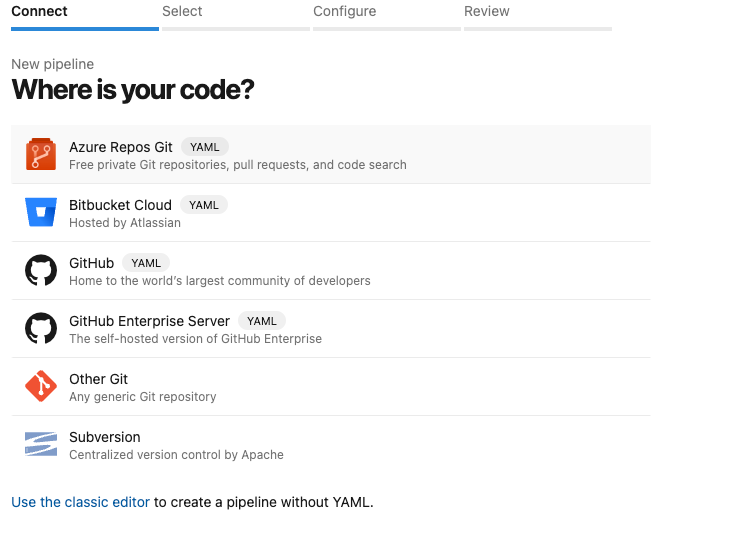Click the YAML badge next to GitHub
This screenshot has height=539, width=732.
146,263
